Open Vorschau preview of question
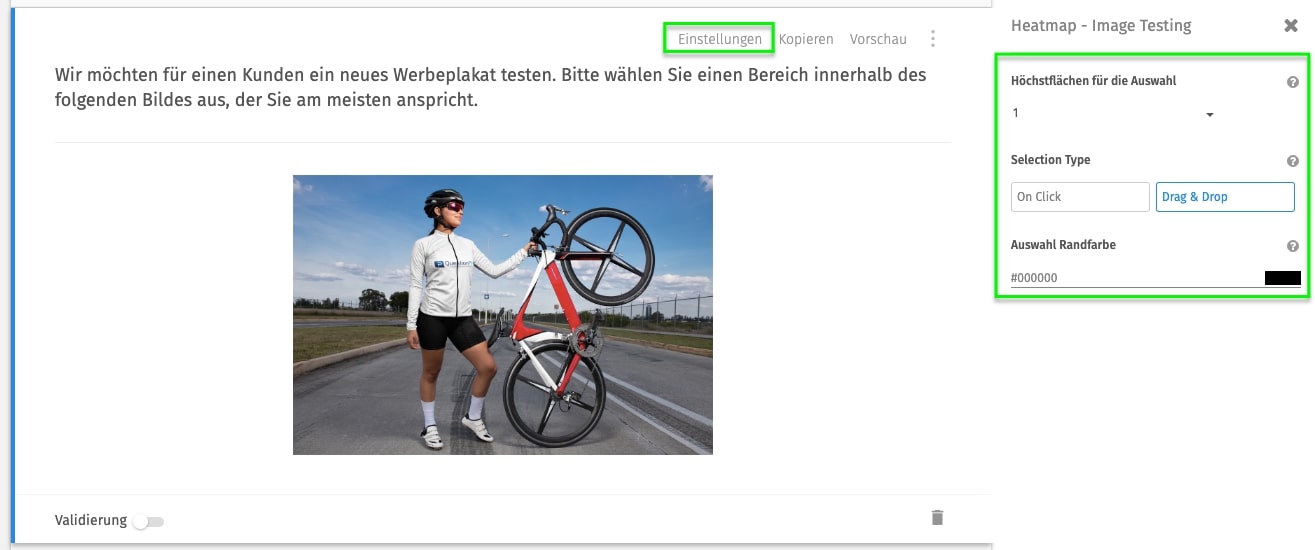The width and height of the screenshot is (1315, 550). (878, 39)
